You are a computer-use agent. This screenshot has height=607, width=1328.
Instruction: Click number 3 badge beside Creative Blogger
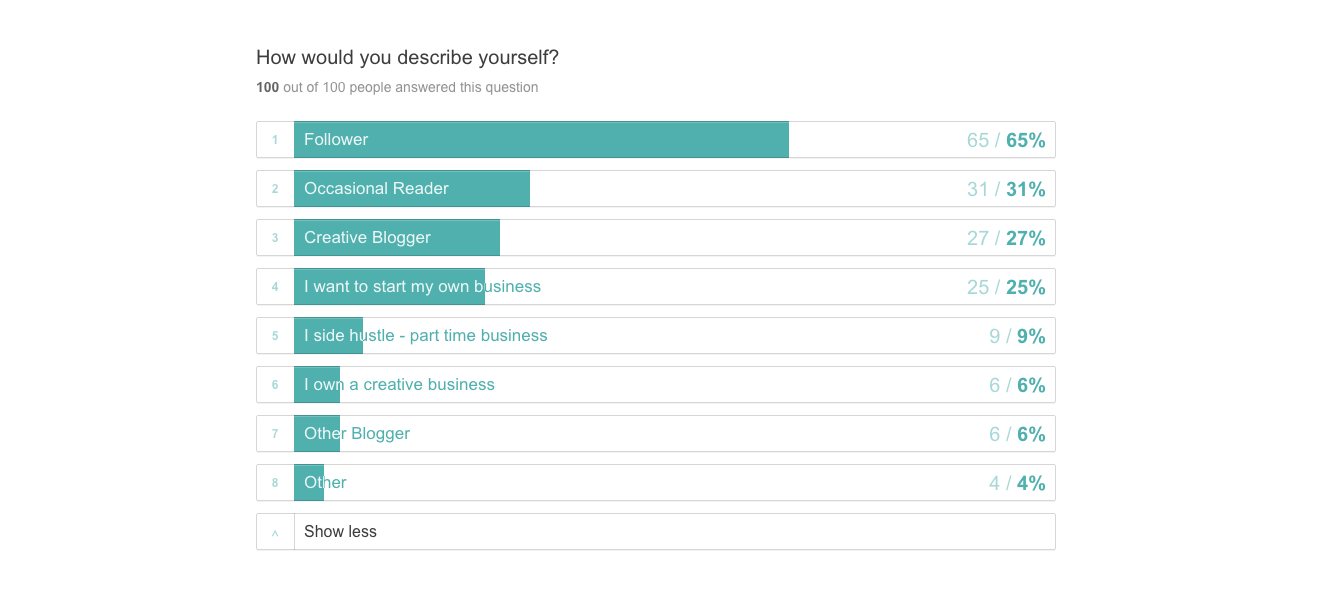[x=275, y=238]
